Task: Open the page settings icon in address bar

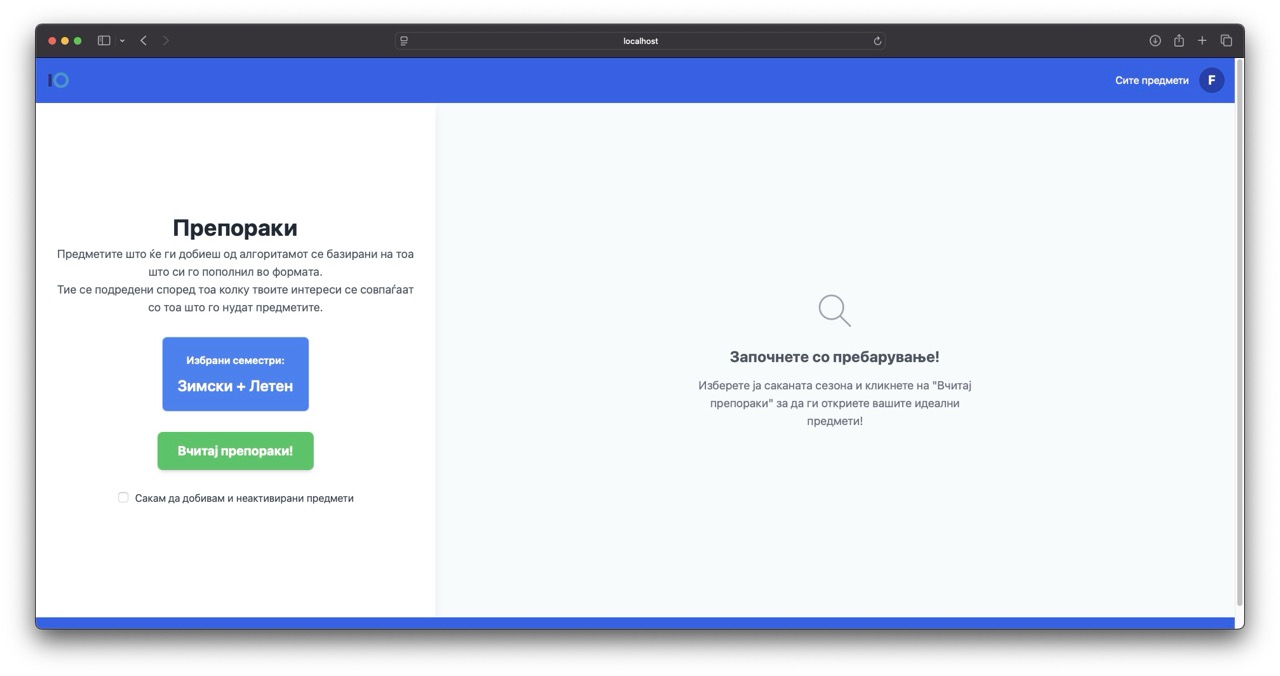Action: click(x=404, y=41)
